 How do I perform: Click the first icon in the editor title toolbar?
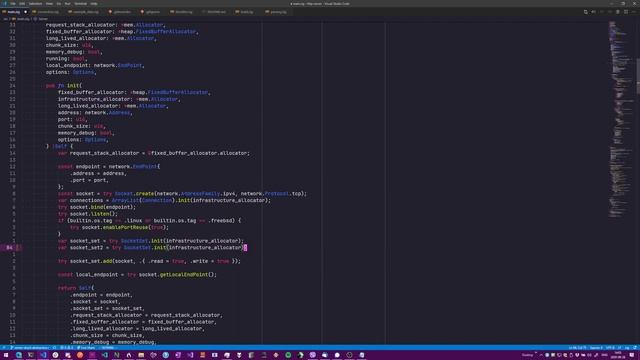[586, 12]
